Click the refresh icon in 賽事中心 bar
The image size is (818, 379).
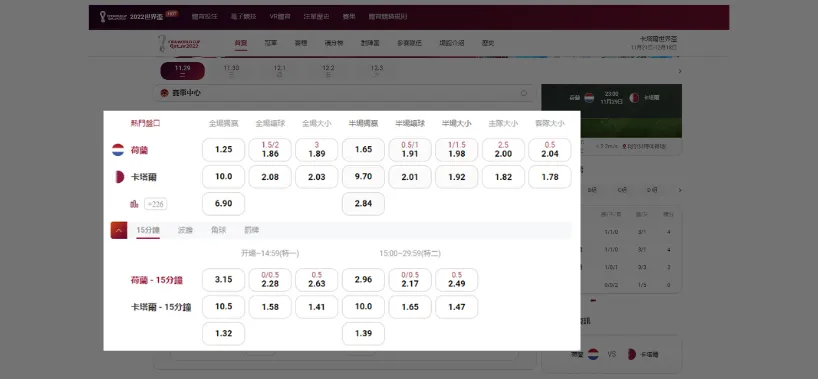[x=524, y=93]
